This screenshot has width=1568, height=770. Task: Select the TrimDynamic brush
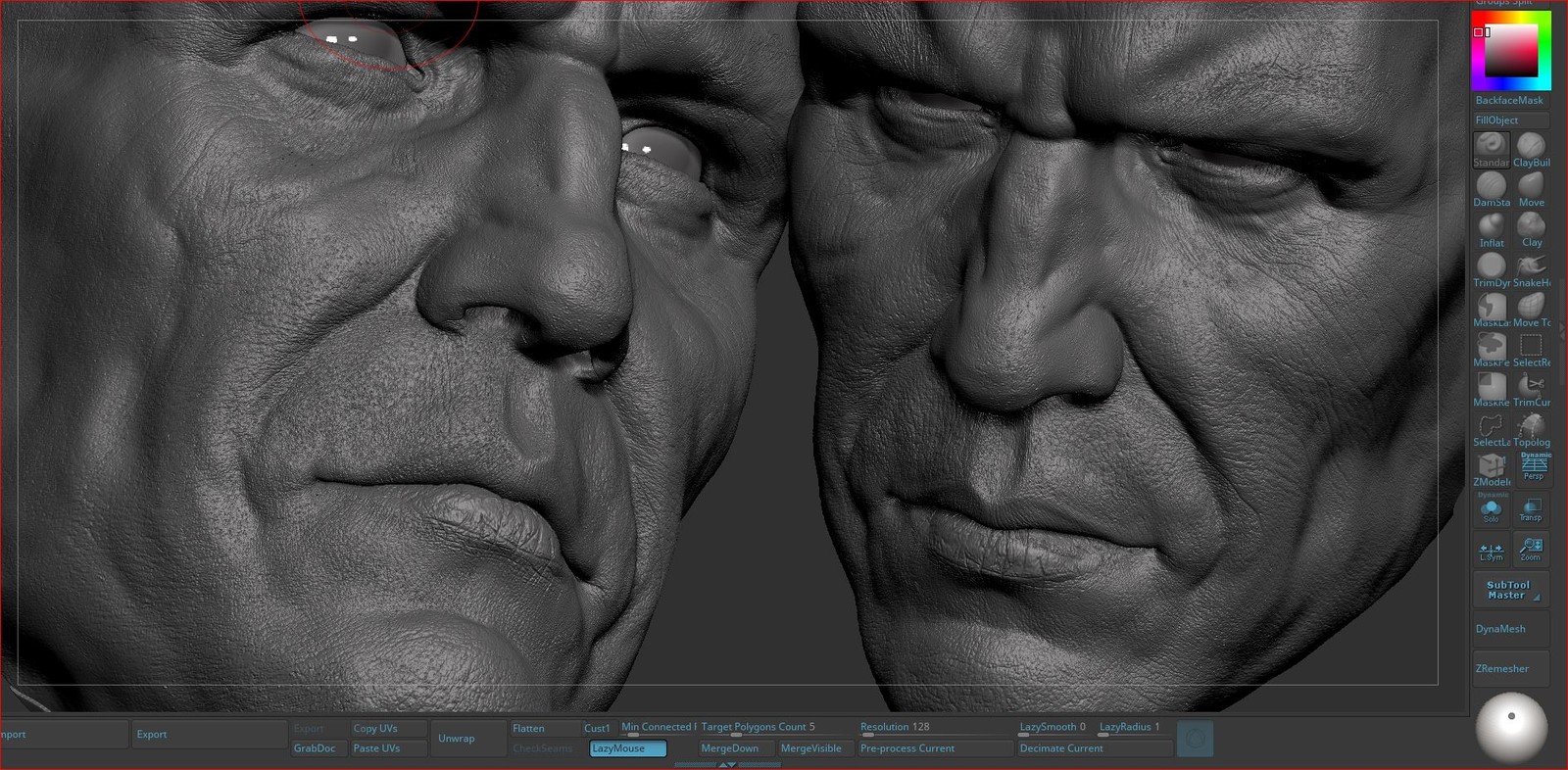[x=1491, y=270]
